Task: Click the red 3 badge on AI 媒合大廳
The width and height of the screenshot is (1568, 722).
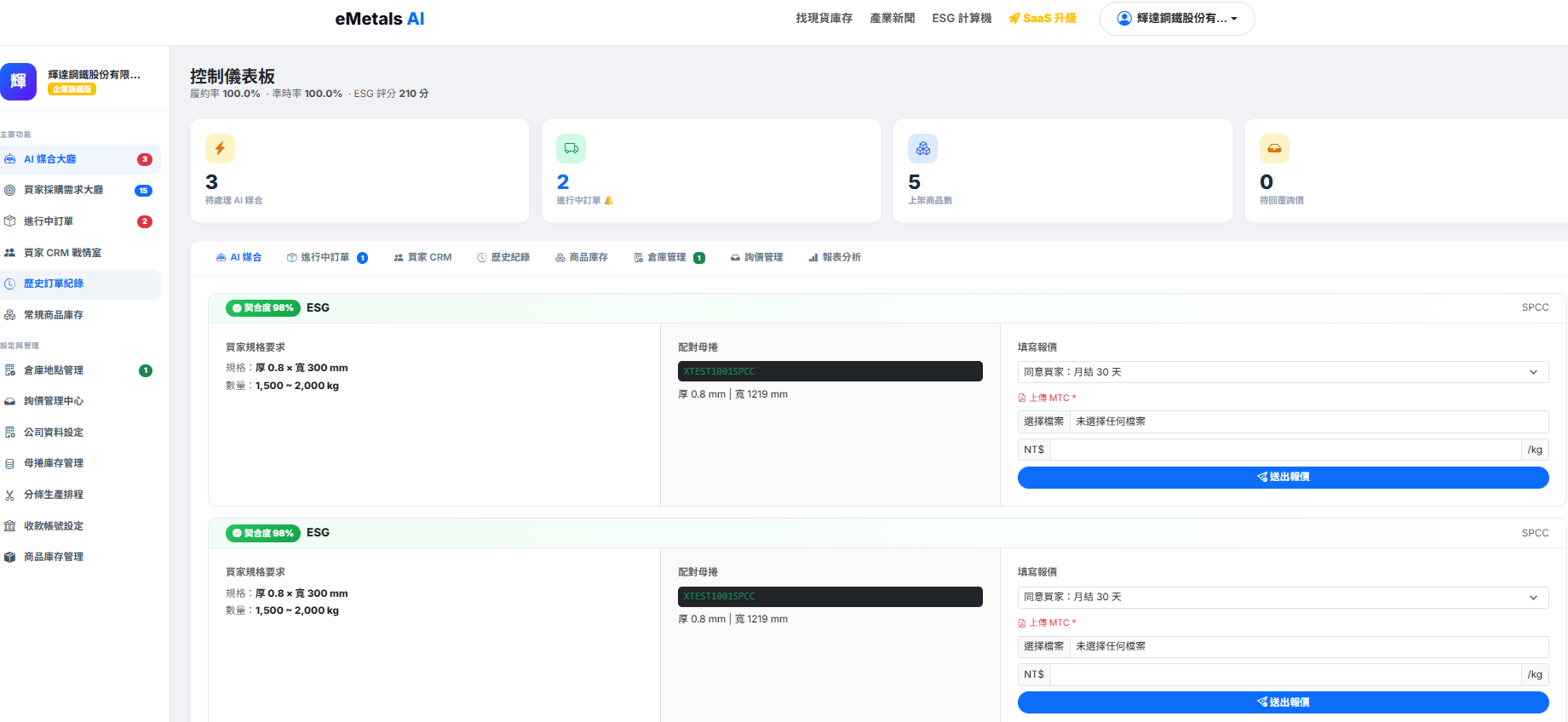Action: click(x=145, y=159)
